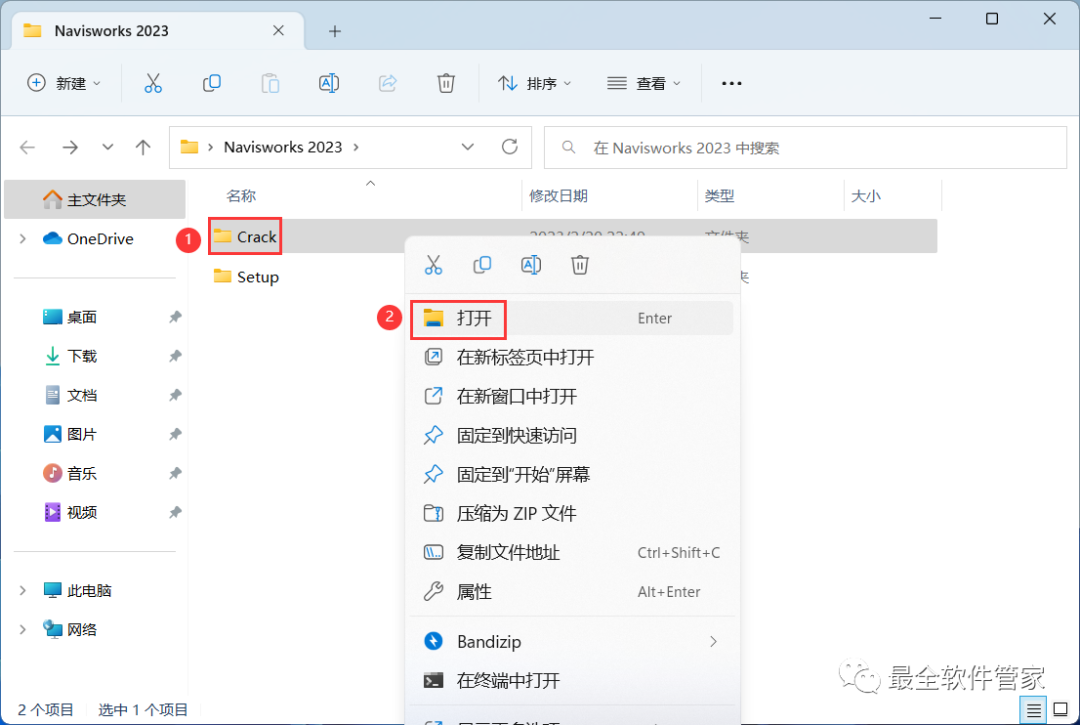Open the 排序 sort dropdown
Screen dimensions: 1080x725
coord(534,83)
